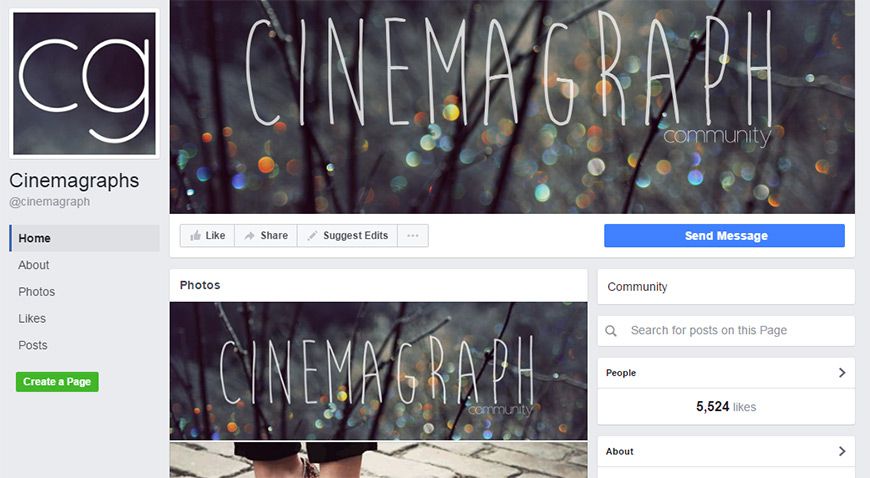This screenshot has height=478, width=870.
Task: Open the cg profile picture
Action: pyautogui.click(x=84, y=83)
